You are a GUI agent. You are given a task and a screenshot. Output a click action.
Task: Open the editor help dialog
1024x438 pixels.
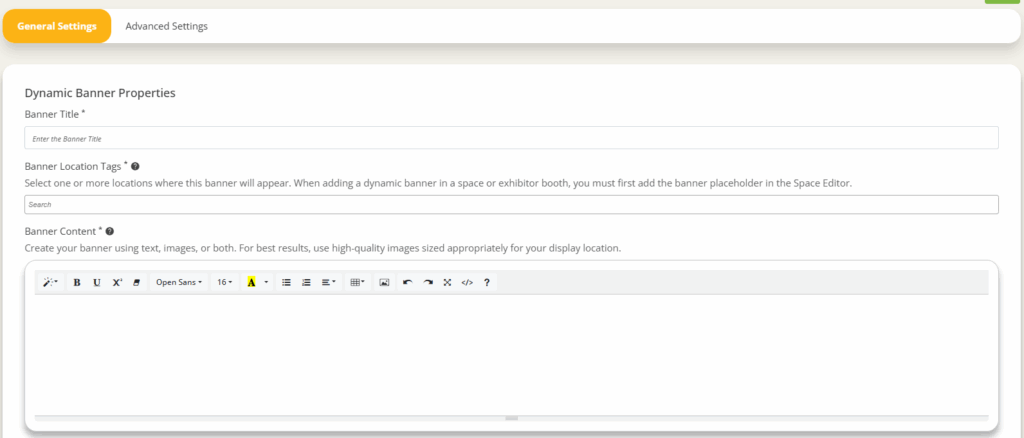click(487, 283)
